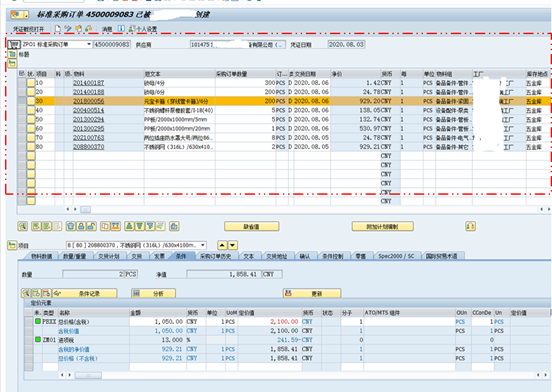The width and height of the screenshot is (552, 392).
Task: Click the condition detail magnifier icon
Action: tap(26, 293)
